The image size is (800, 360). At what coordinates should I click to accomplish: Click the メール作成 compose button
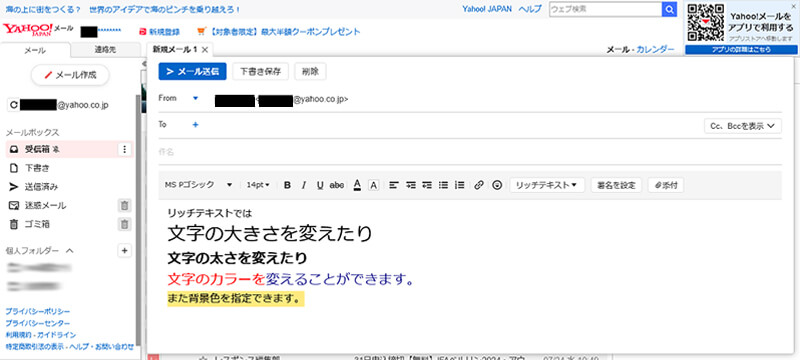(x=70, y=75)
